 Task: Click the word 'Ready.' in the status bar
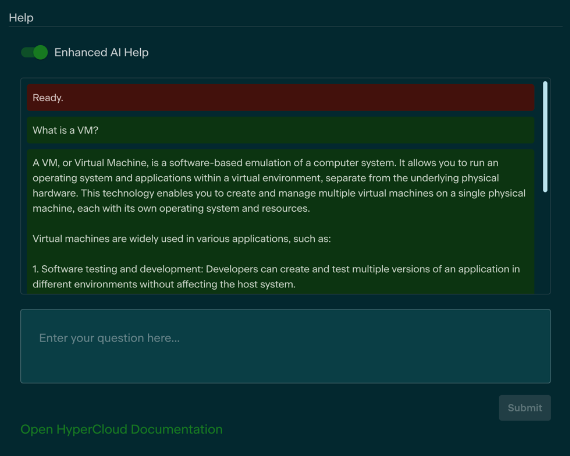click(x=48, y=97)
